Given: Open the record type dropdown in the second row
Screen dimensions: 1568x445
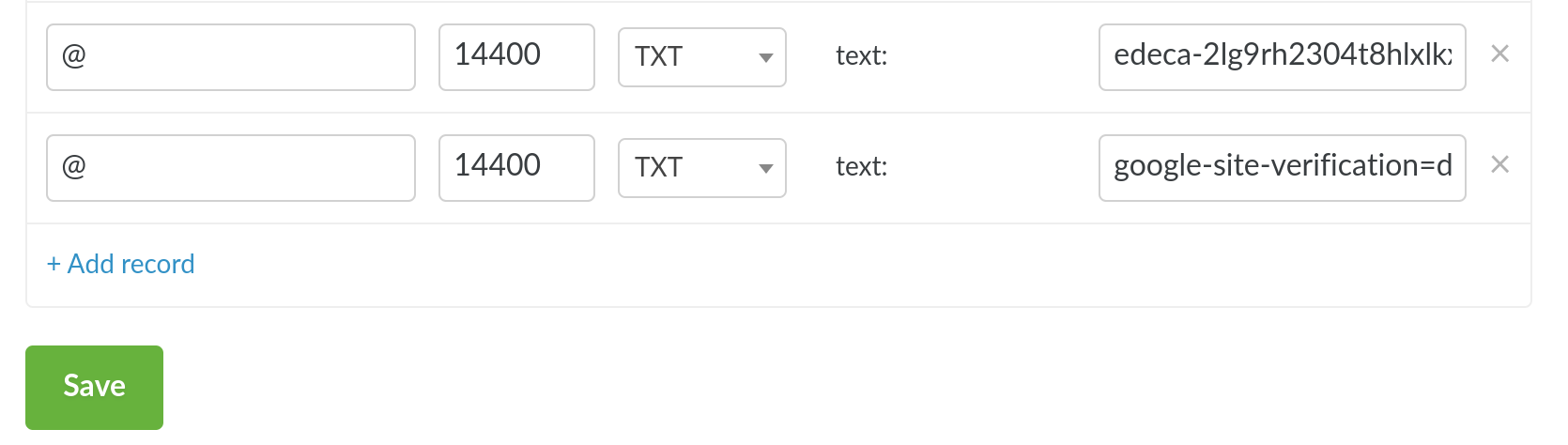Looking at the screenshot, I should (x=701, y=168).
